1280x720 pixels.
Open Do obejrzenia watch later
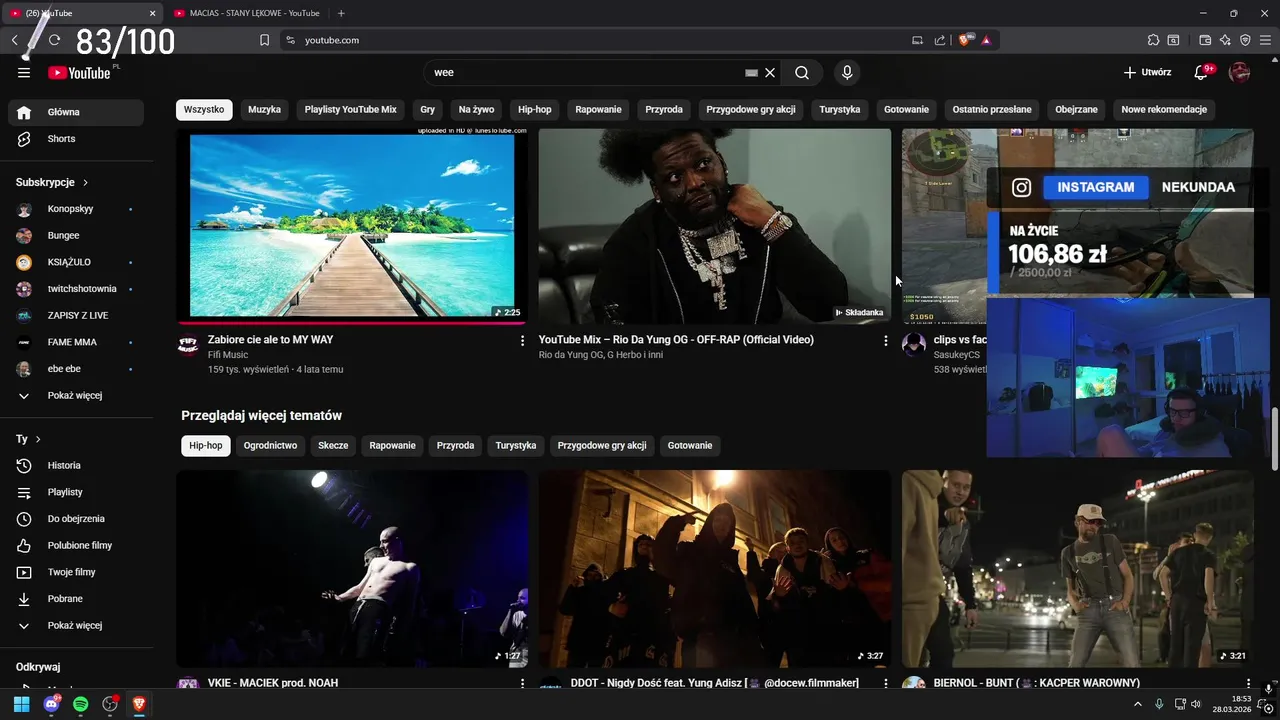[76, 519]
